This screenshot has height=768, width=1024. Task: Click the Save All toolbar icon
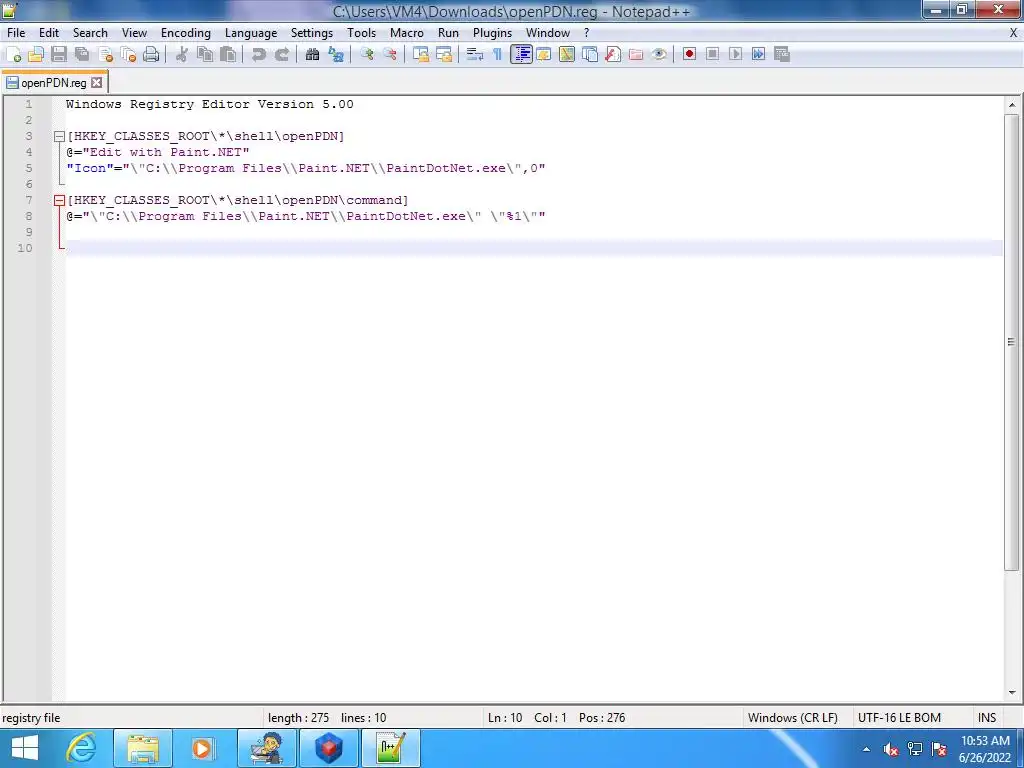82,54
